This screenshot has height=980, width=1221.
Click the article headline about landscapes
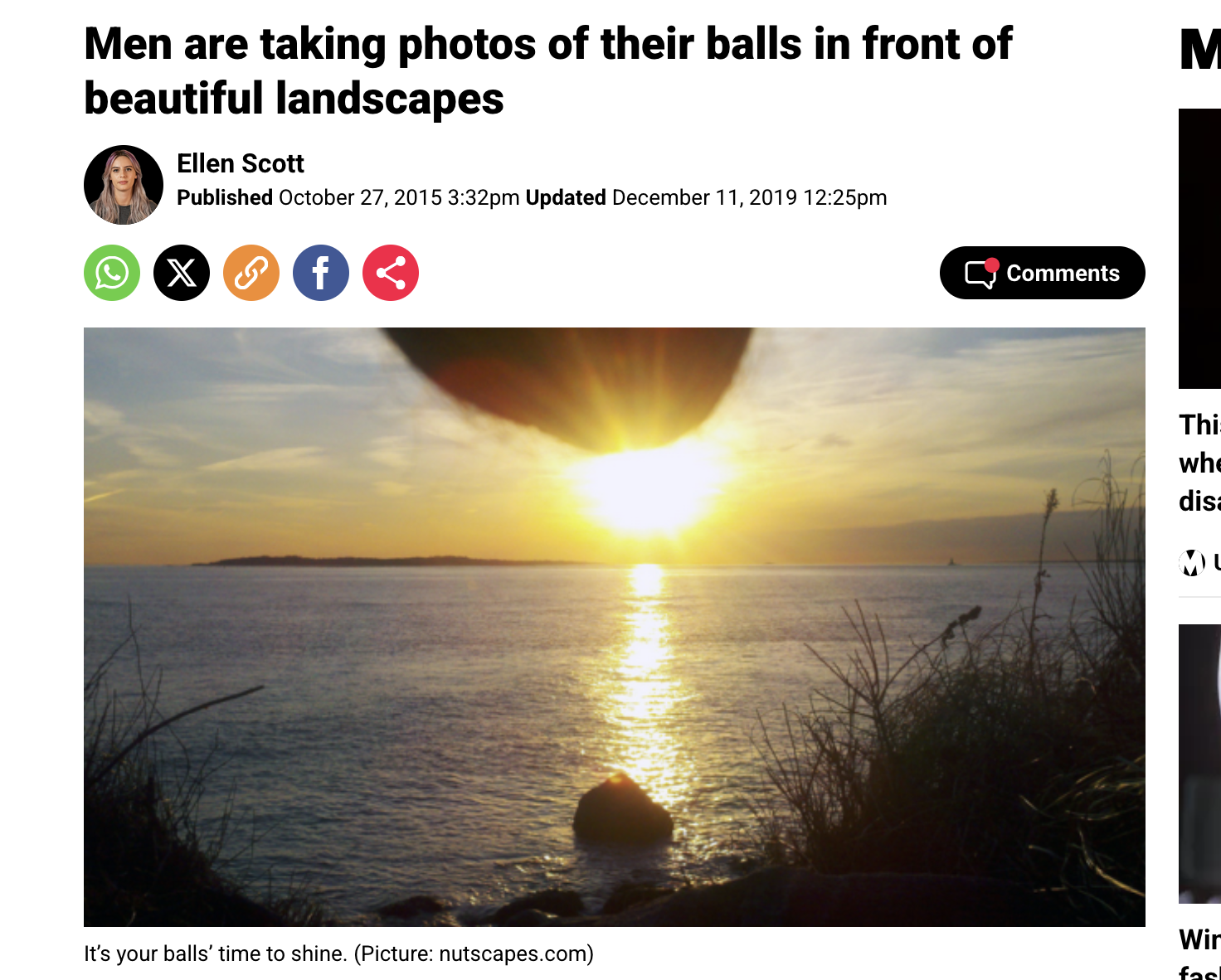point(548,71)
